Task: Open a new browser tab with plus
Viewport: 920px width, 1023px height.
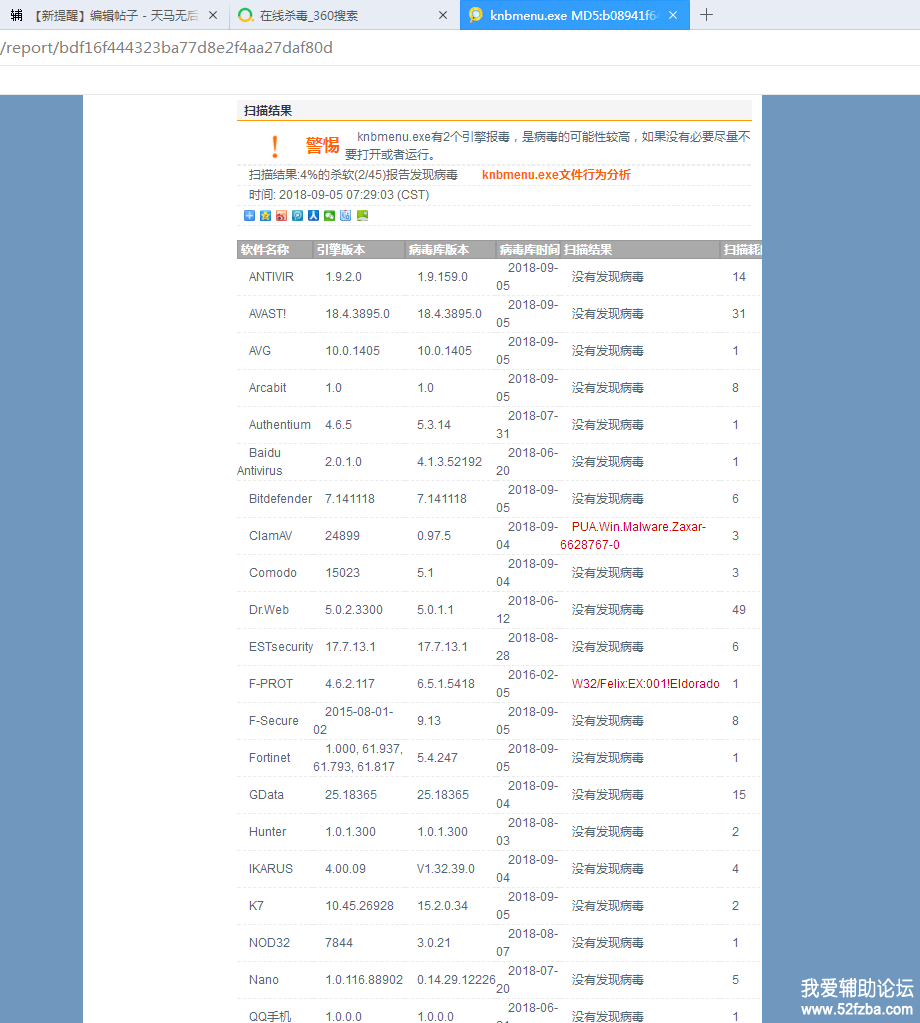Action: [707, 15]
